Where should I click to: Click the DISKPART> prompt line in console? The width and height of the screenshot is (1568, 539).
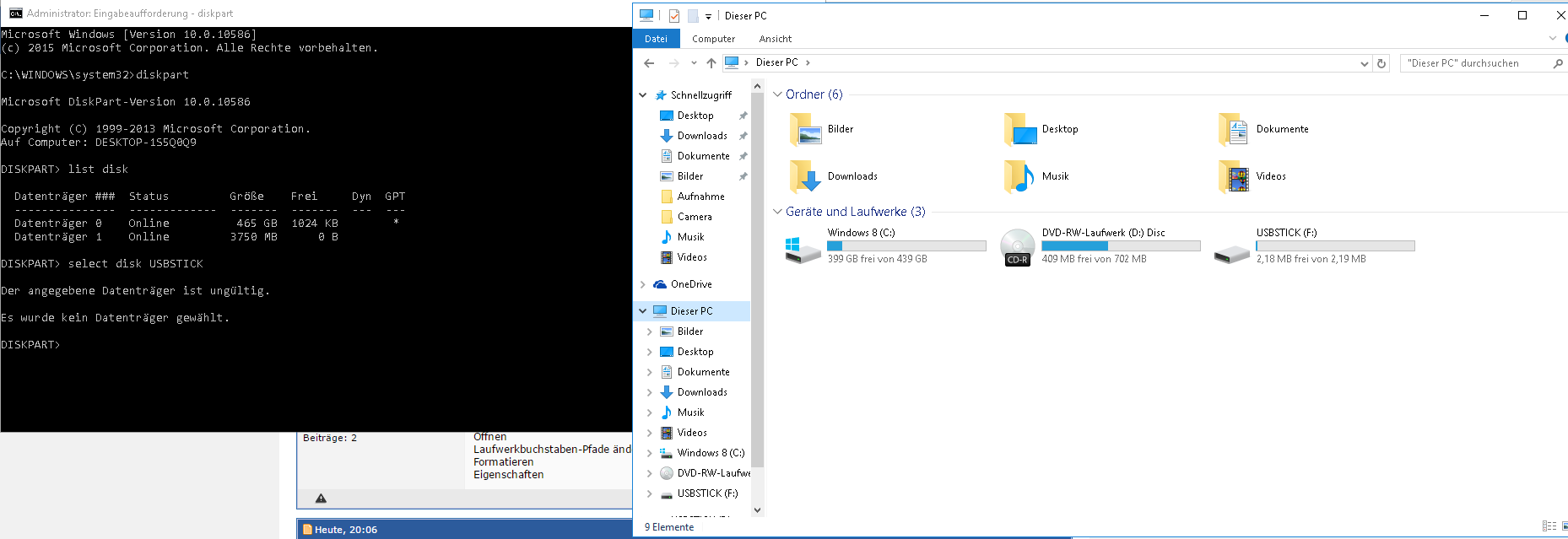point(30,345)
